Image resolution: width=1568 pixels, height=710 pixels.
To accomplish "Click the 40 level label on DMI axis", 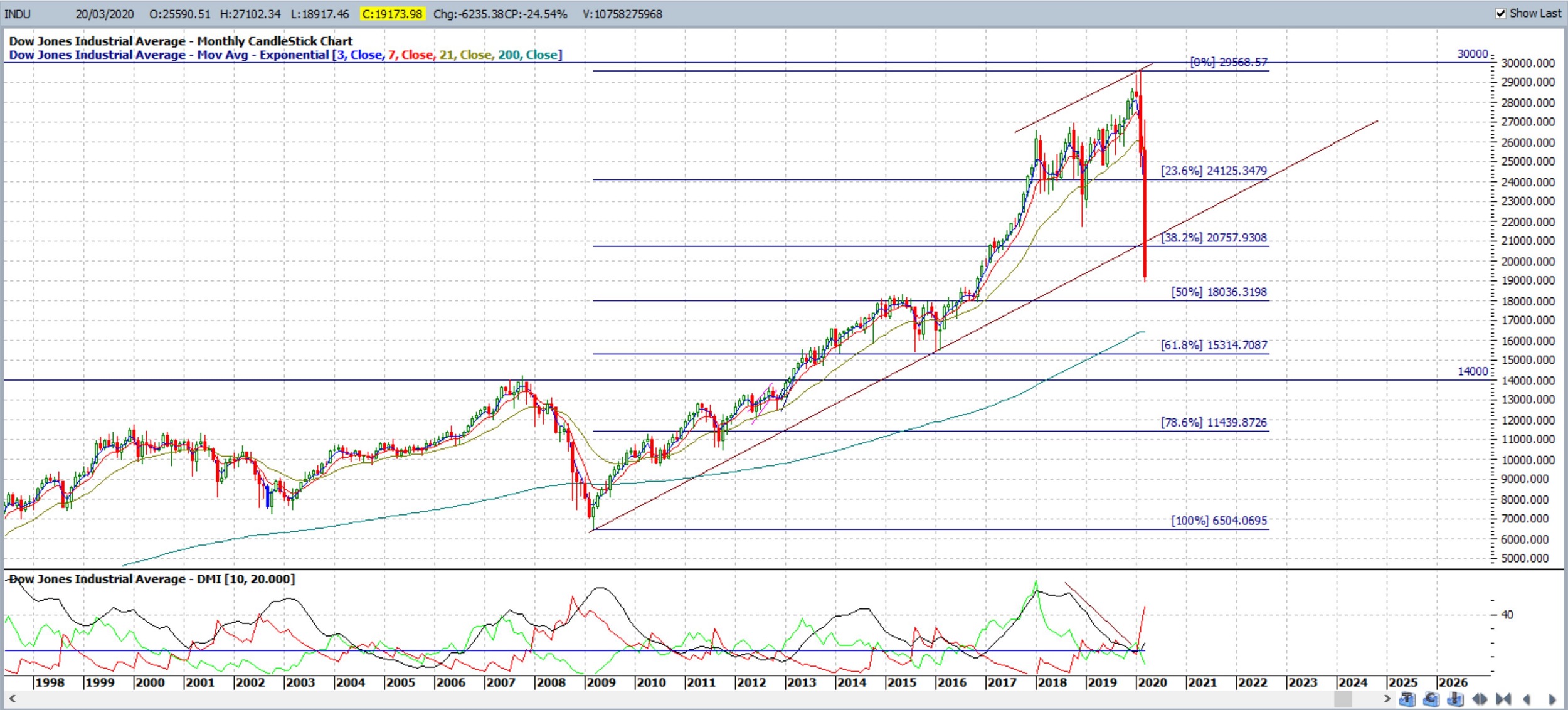I will pos(1507,615).
